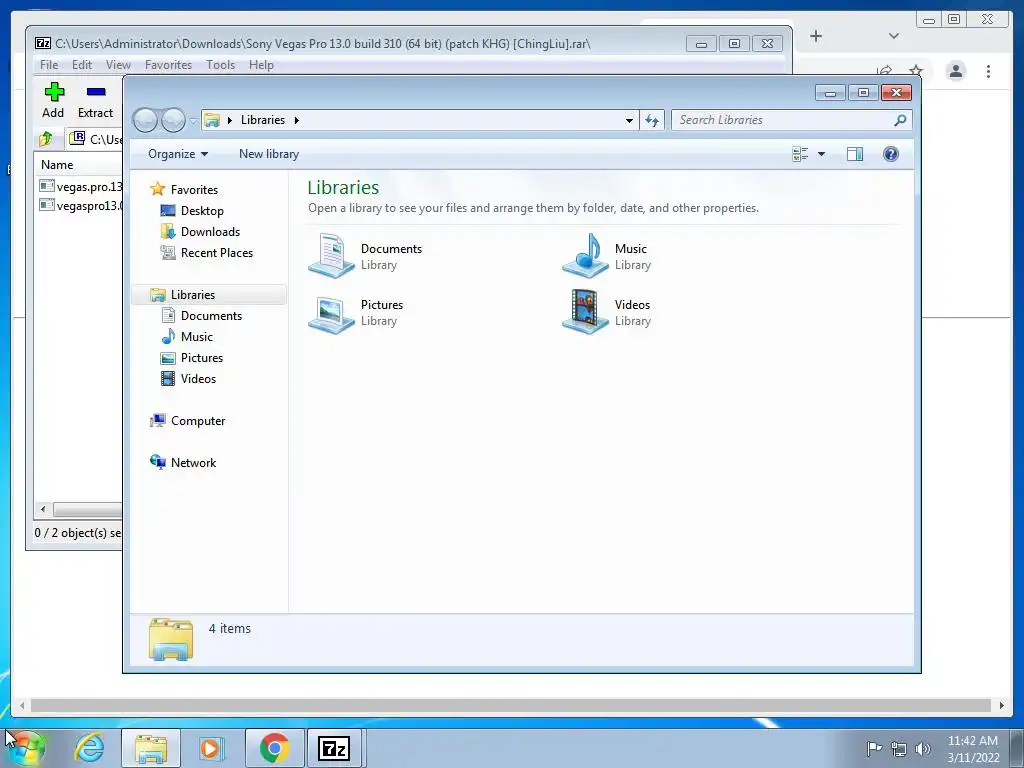Open the network tray icon
Screen dimensions: 1024x768
(x=899, y=748)
